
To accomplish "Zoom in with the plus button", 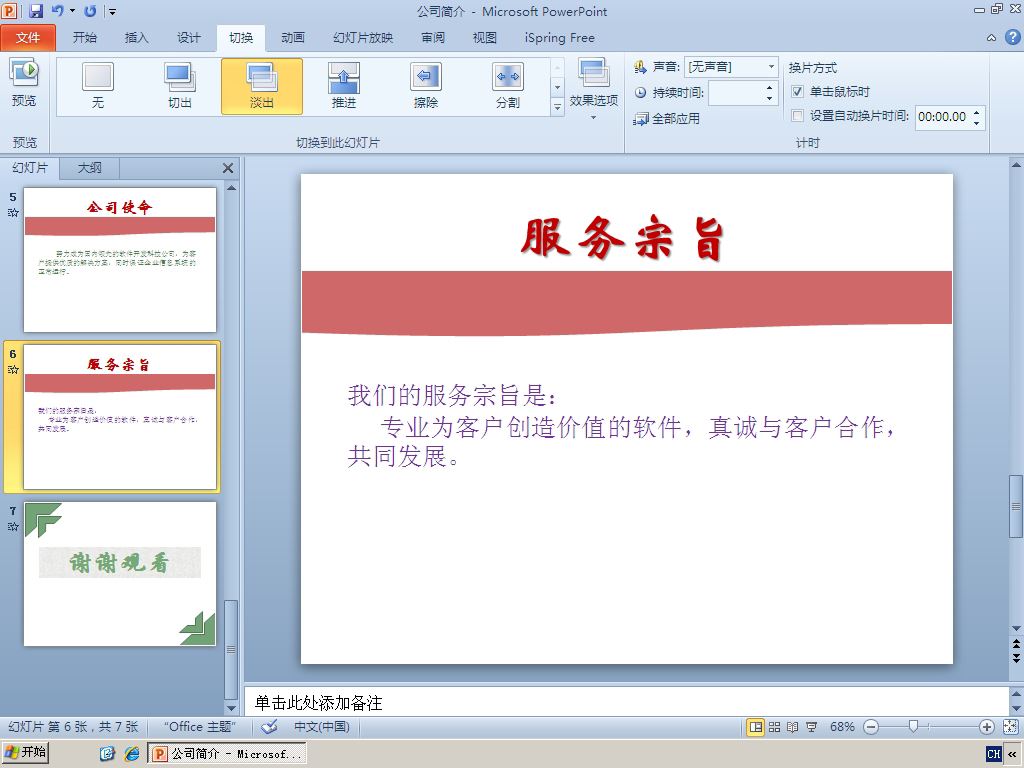I will pyautogui.click(x=987, y=727).
